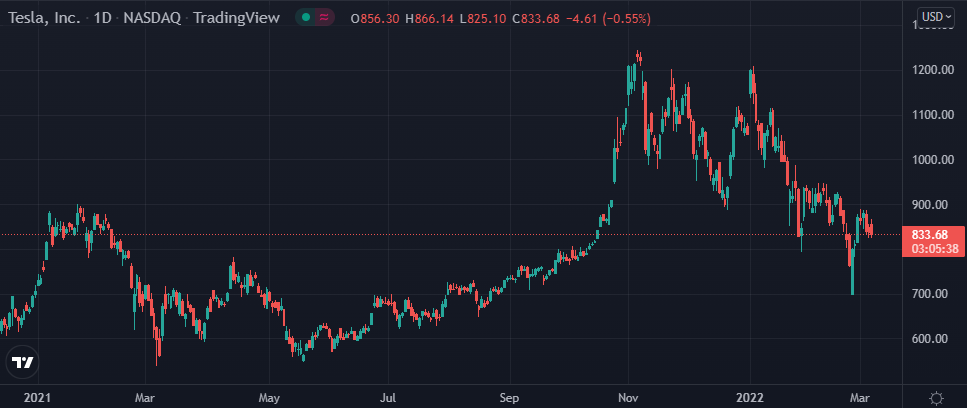Click the 700.00 price axis label
The height and width of the screenshot is (408, 967).
pyautogui.click(x=930, y=294)
